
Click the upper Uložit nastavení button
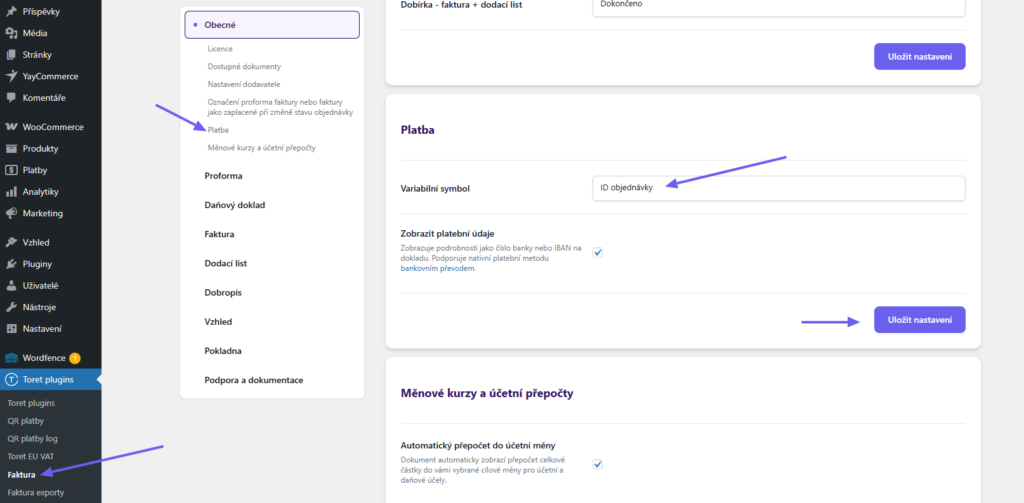tap(920, 57)
